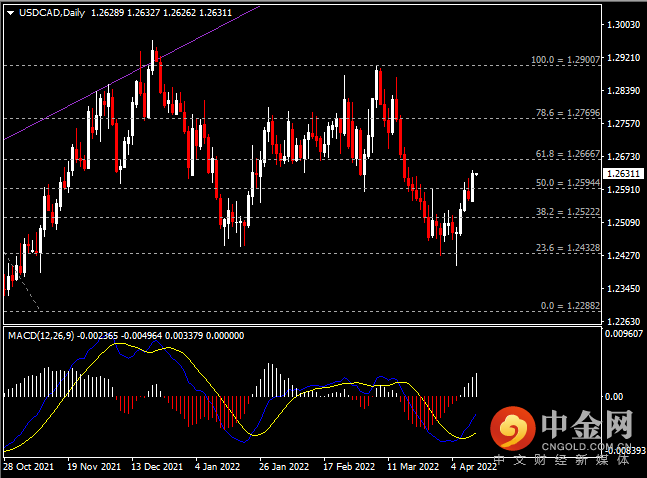Click the 26 Jan 2022 date label

point(284,467)
